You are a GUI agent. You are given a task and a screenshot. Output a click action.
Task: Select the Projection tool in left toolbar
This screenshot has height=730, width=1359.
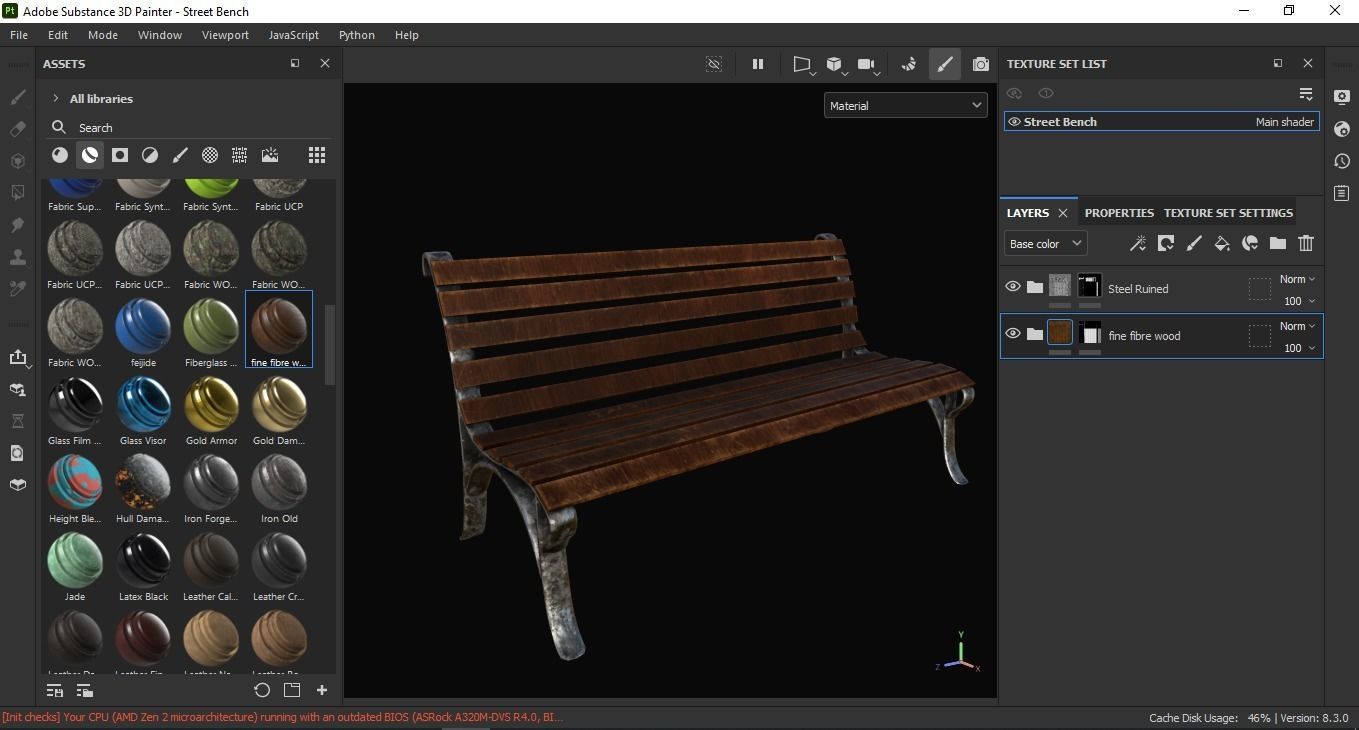pyautogui.click(x=17, y=161)
